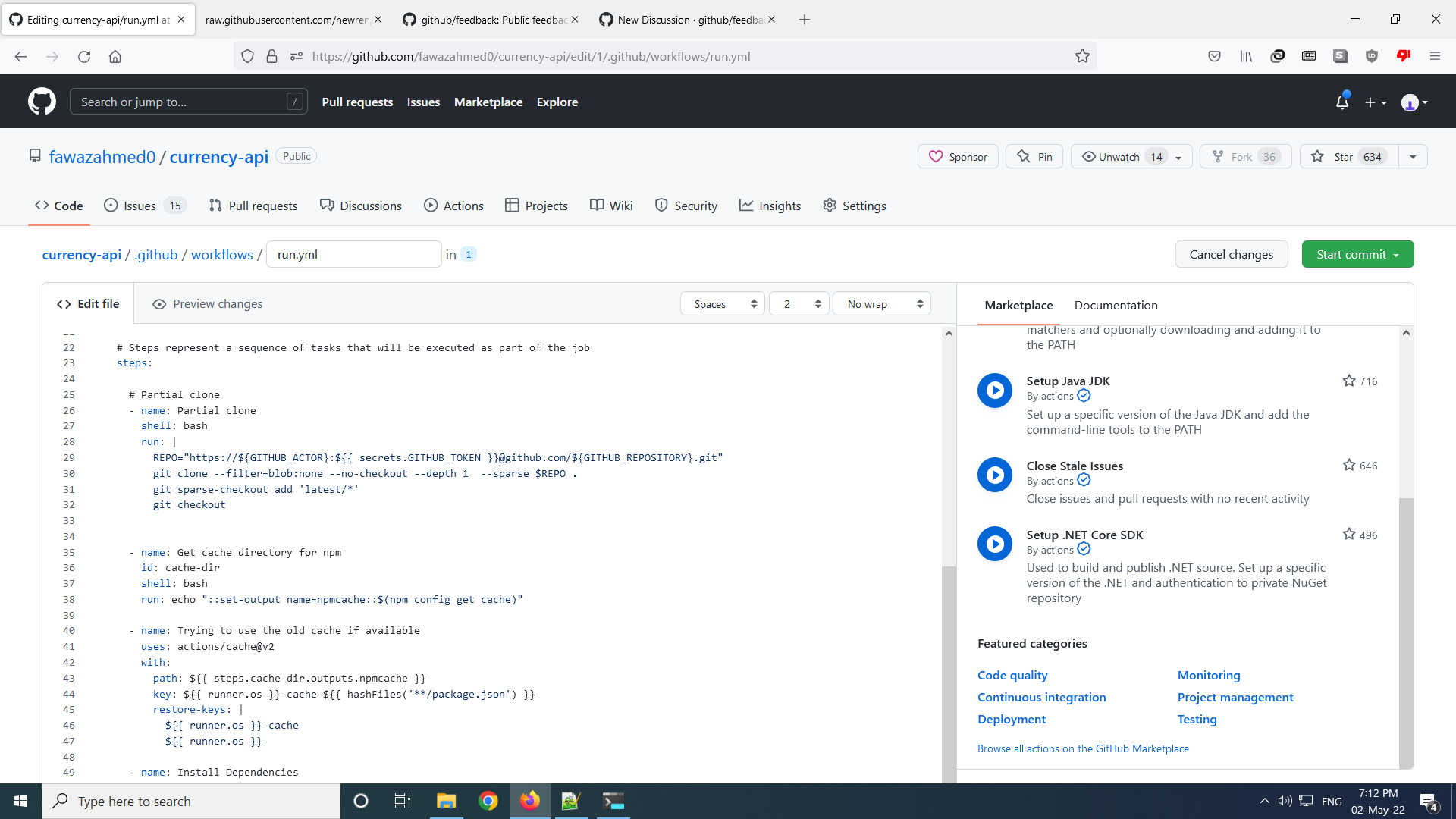1456x819 pixels.
Task: Open Firefox from the taskbar
Action: (529, 801)
